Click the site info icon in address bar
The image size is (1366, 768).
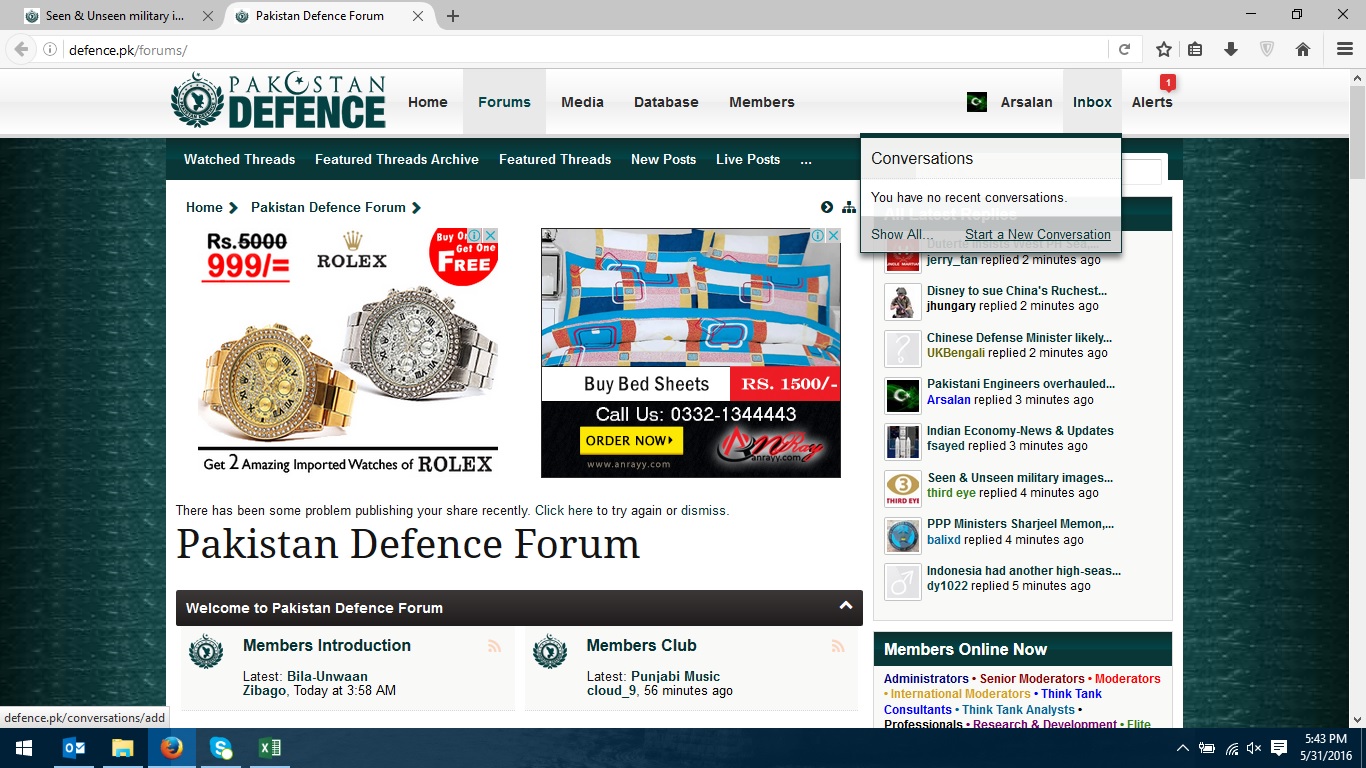pos(50,50)
